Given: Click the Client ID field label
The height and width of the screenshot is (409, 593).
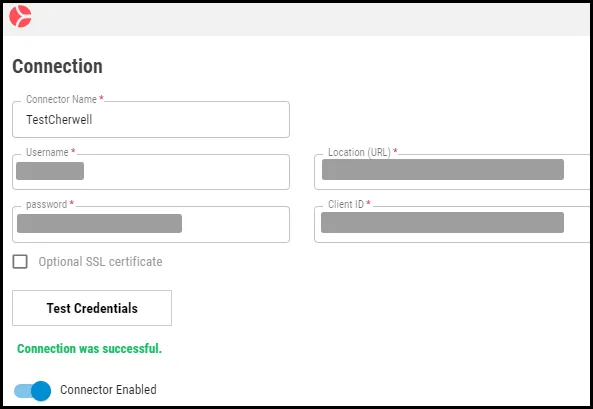Looking at the screenshot, I should (346, 204).
